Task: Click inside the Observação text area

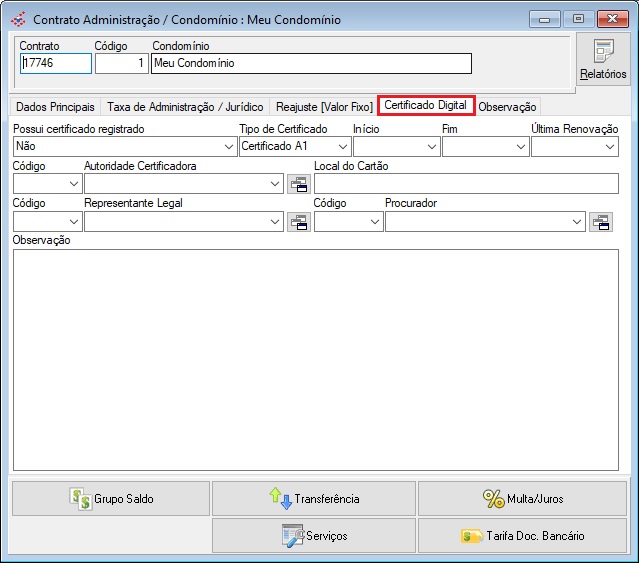Action: click(x=315, y=360)
